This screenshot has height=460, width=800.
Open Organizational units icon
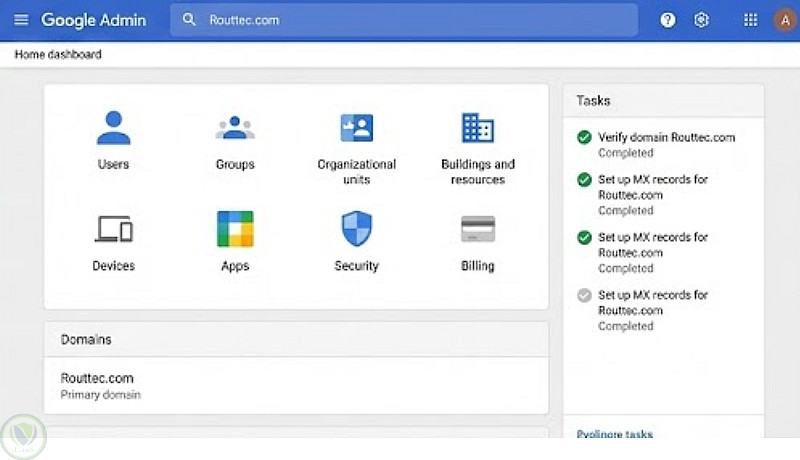click(x=356, y=129)
